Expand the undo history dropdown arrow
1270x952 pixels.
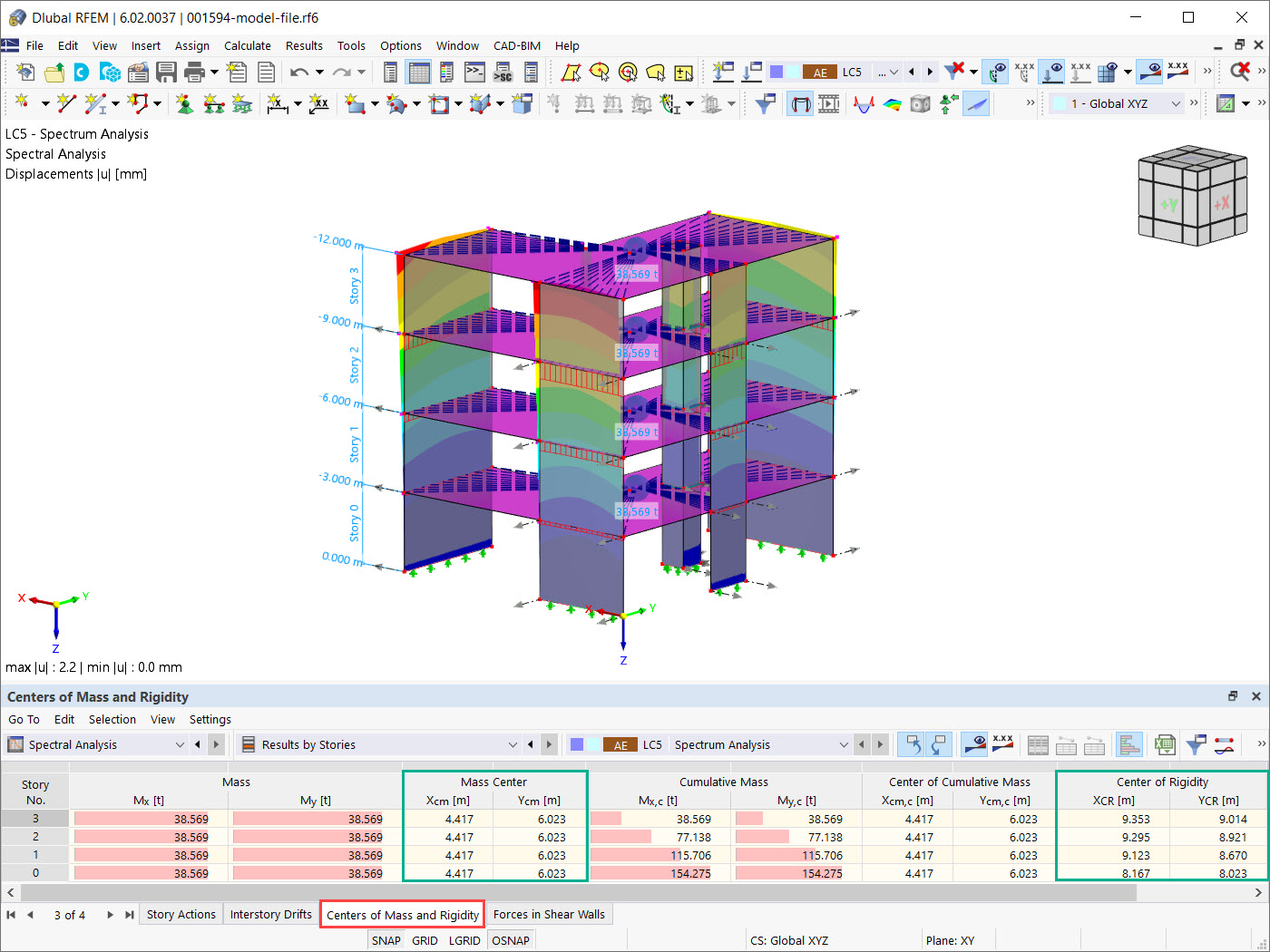click(319, 72)
